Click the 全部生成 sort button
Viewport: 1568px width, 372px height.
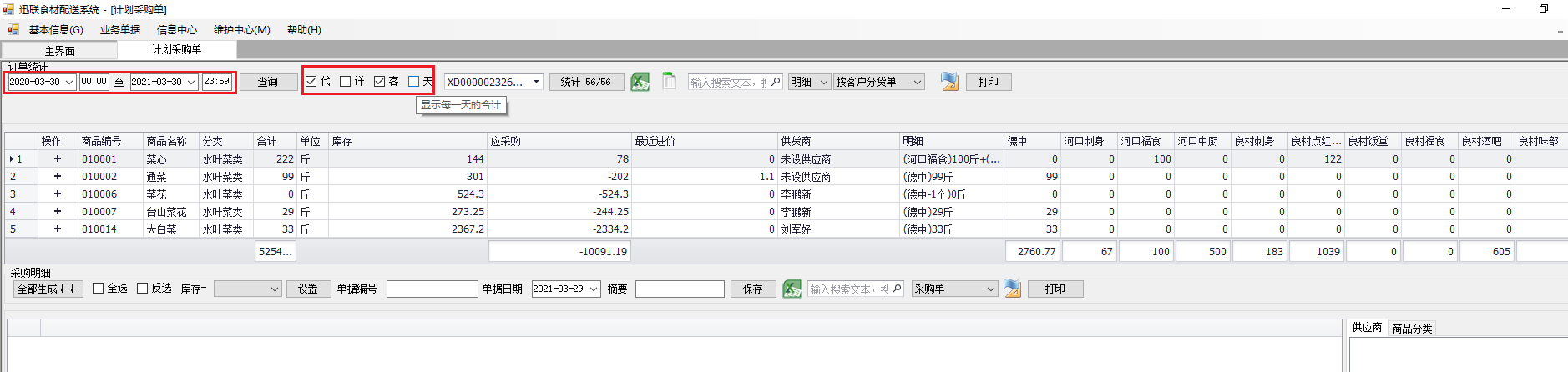(x=48, y=289)
